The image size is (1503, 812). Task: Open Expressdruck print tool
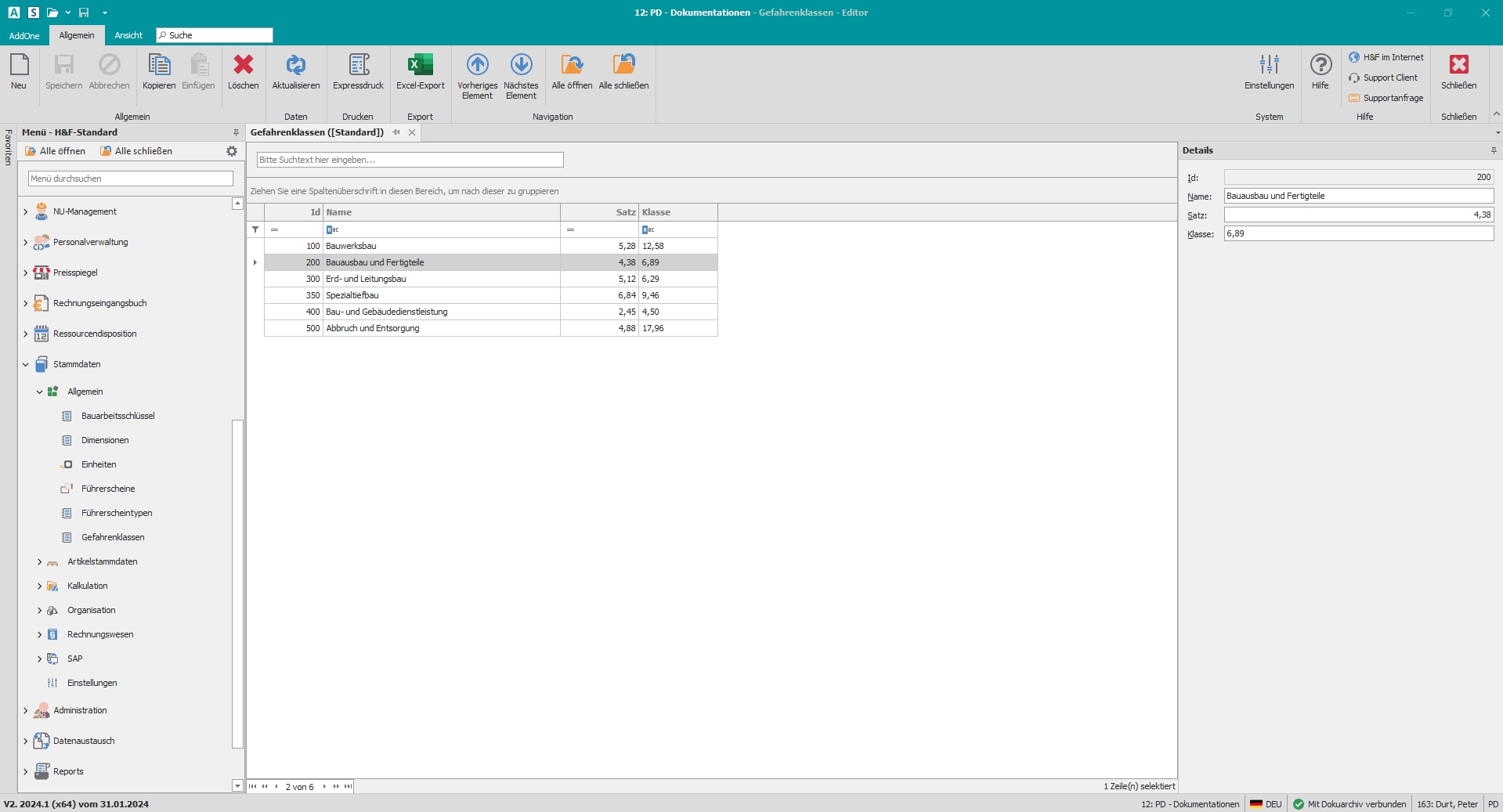358,66
